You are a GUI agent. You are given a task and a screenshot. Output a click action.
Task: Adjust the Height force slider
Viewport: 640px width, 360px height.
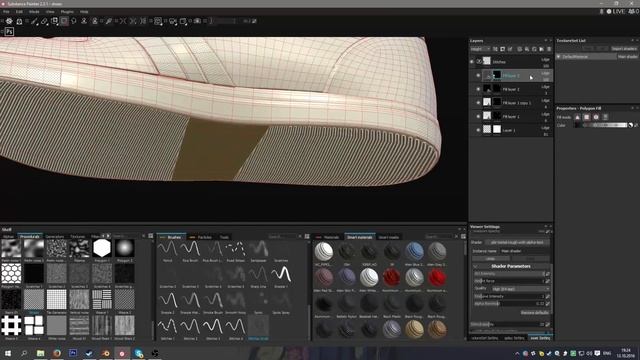[509, 281]
